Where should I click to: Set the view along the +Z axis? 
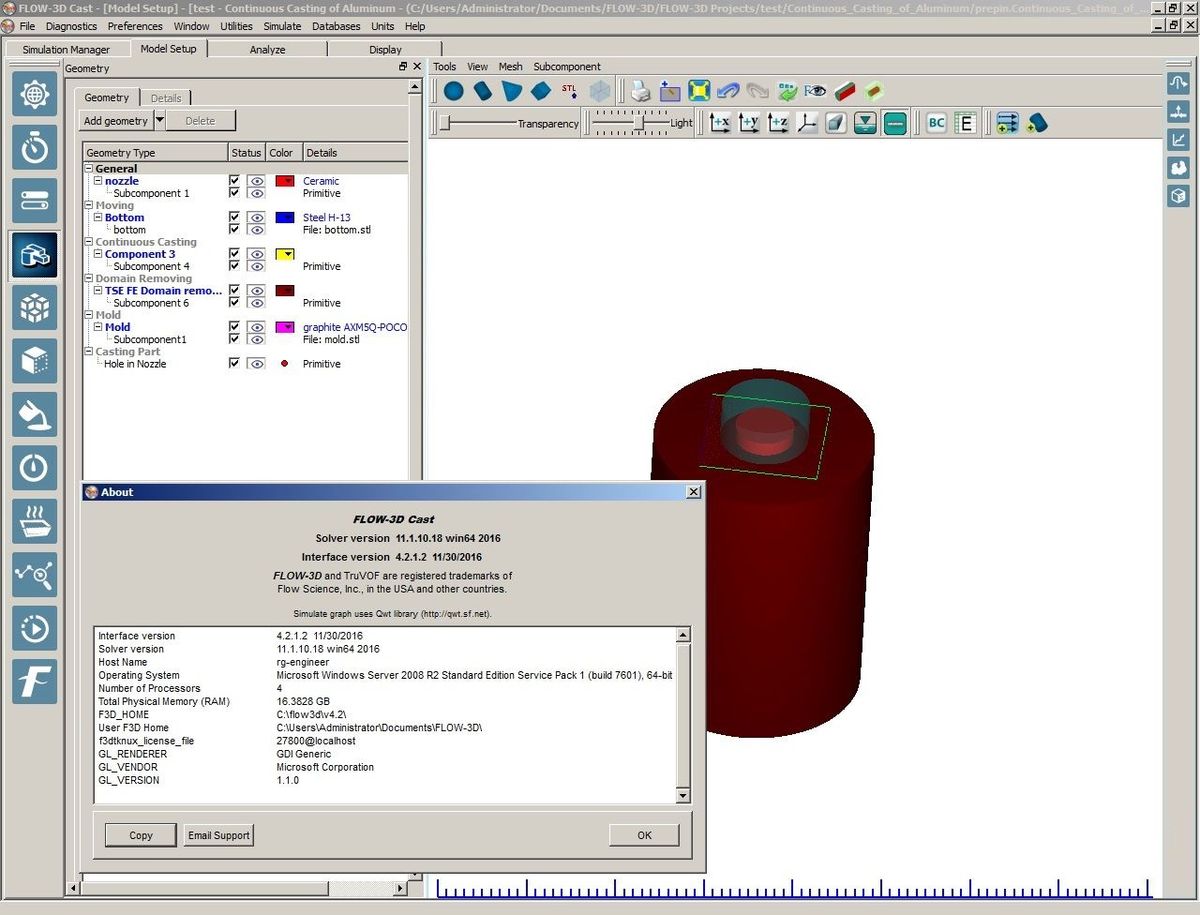tap(781, 122)
